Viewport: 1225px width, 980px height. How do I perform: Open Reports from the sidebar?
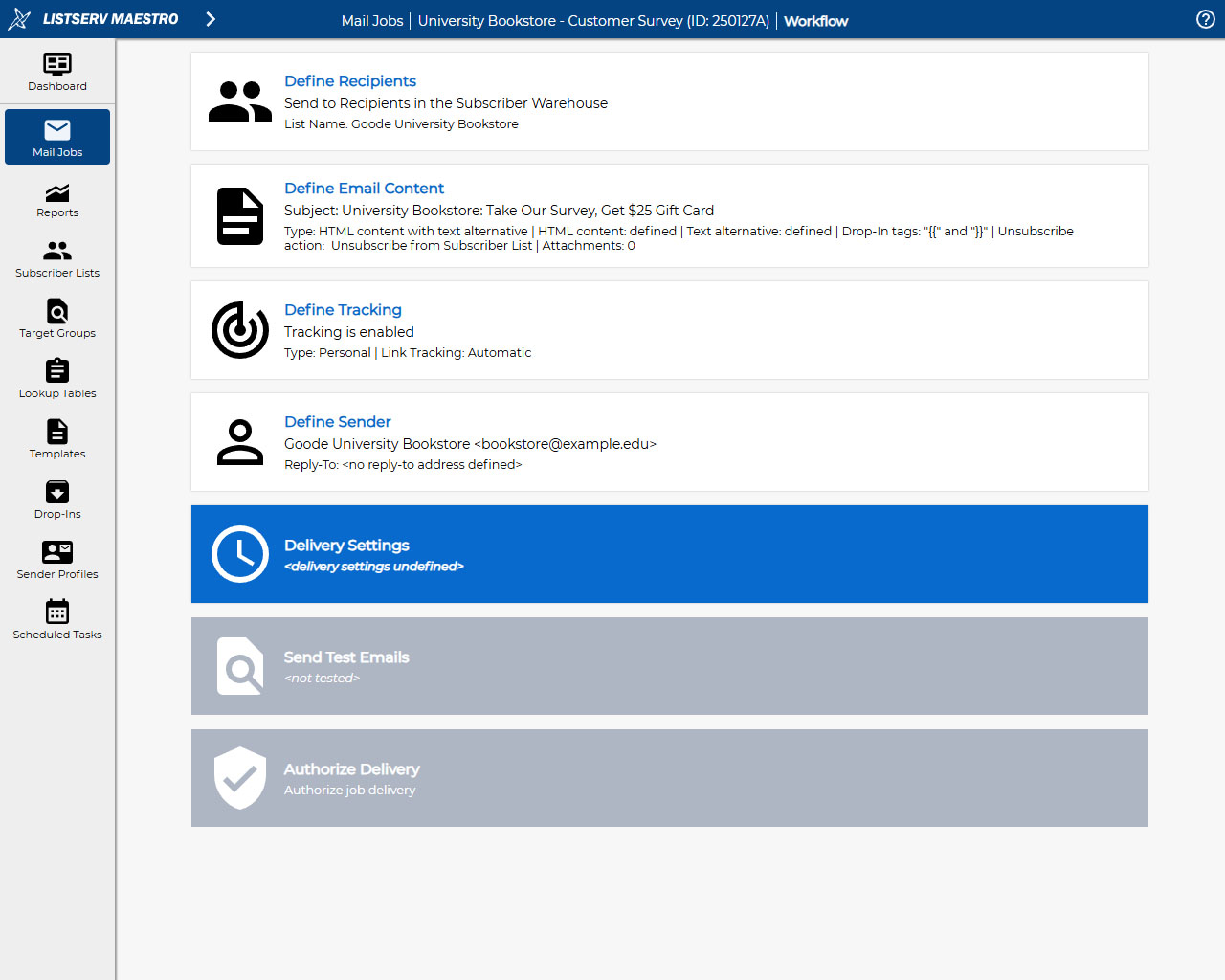tap(57, 201)
